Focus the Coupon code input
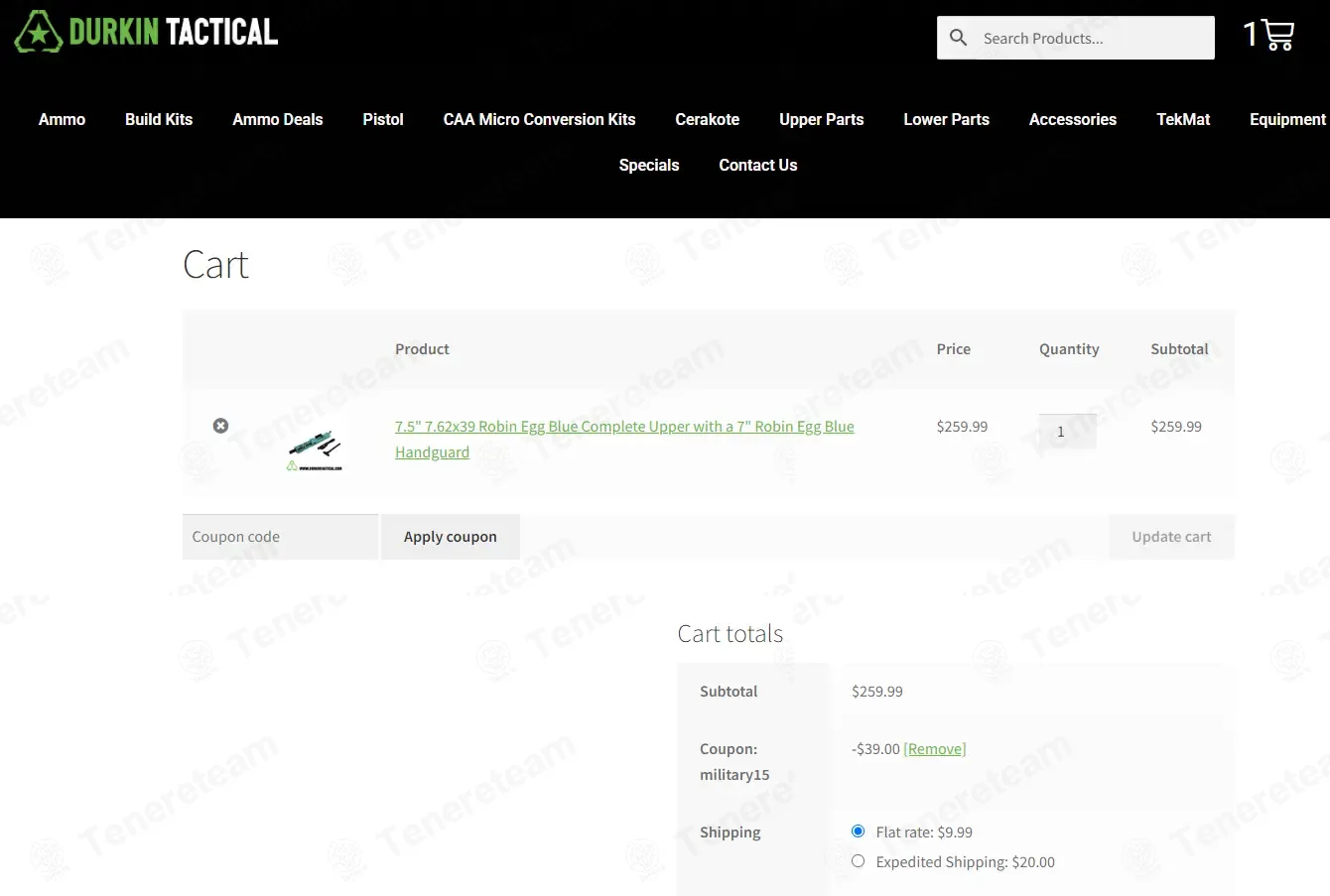The image size is (1330, 896). pos(280,537)
